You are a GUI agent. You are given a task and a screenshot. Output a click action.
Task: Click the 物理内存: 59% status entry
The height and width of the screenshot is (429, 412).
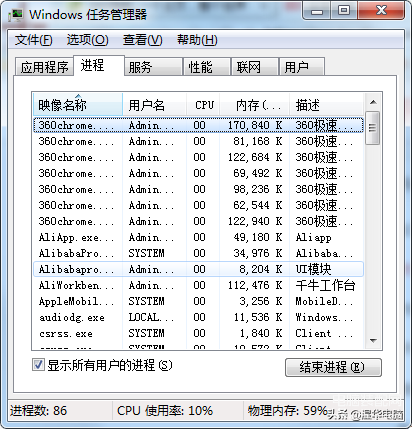click(x=287, y=410)
